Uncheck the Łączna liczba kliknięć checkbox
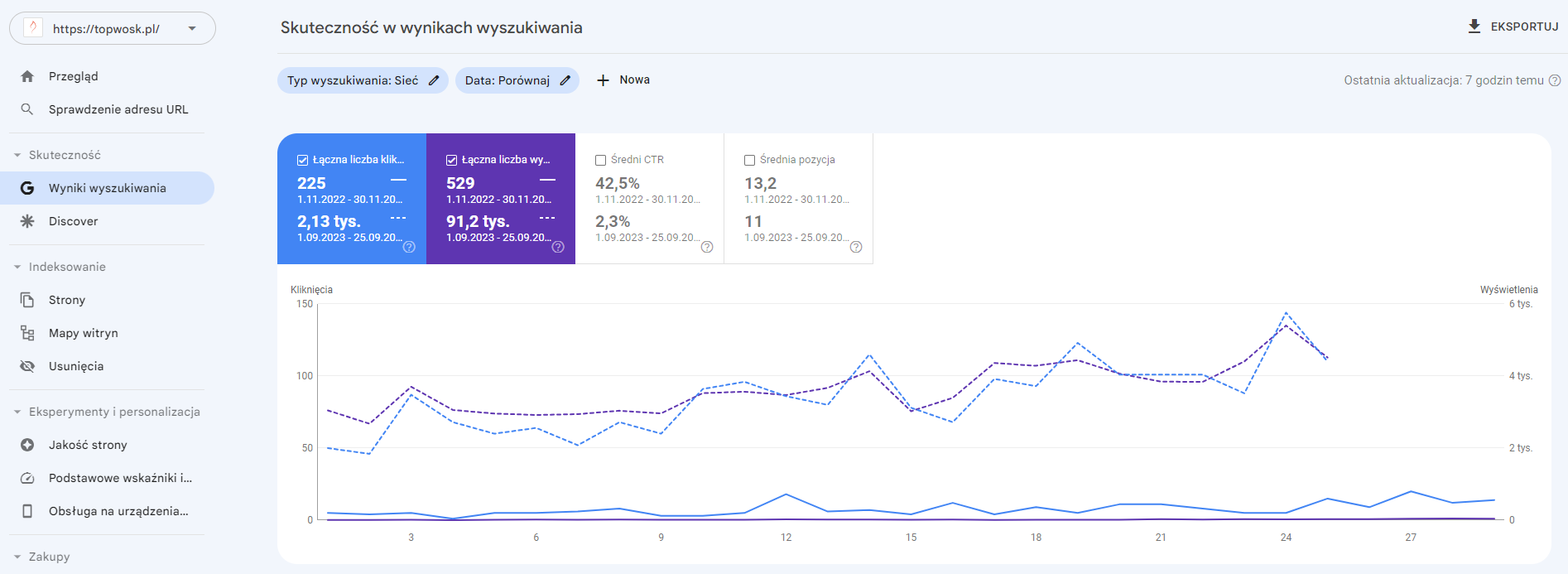1568x574 pixels. click(303, 160)
